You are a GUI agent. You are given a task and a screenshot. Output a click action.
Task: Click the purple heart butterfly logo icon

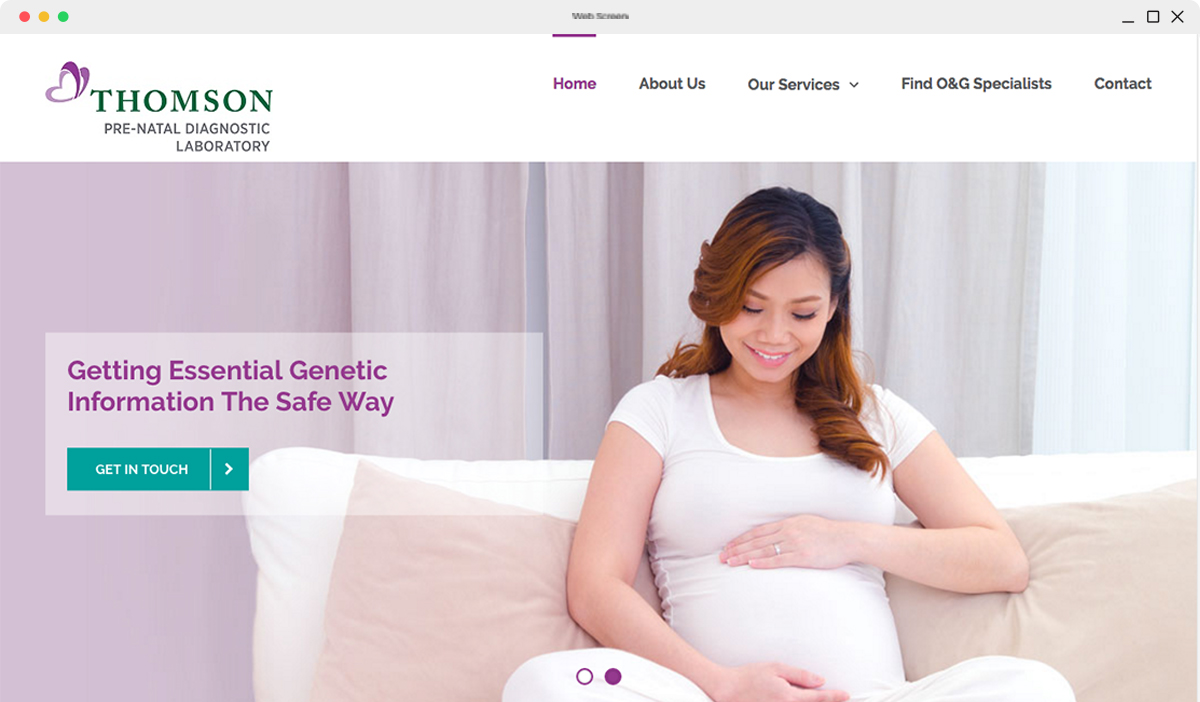pos(67,82)
